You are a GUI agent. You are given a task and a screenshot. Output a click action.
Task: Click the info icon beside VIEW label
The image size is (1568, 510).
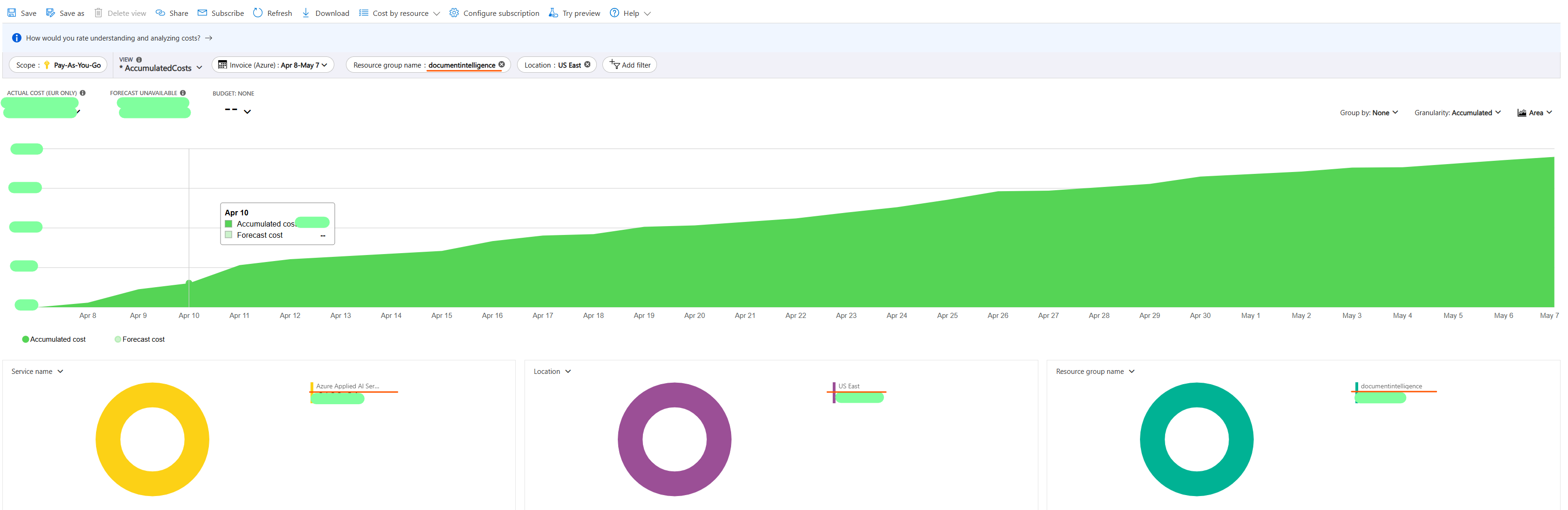(x=139, y=60)
